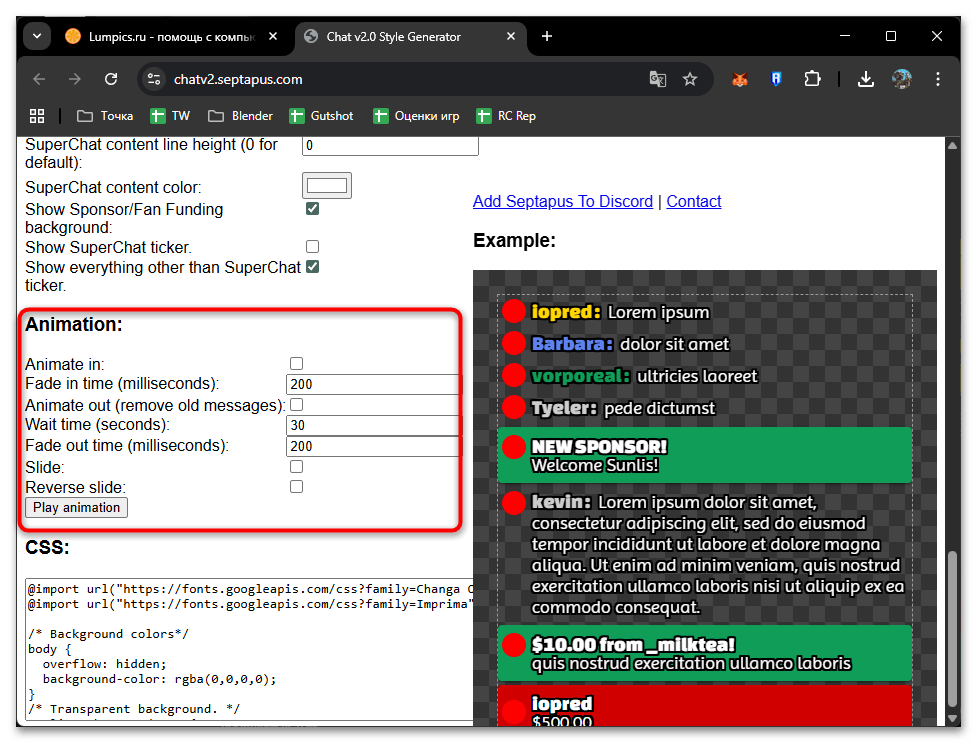Open the site information control in address bar
The height and width of the screenshot is (743, 977).
tap(153, 79)
